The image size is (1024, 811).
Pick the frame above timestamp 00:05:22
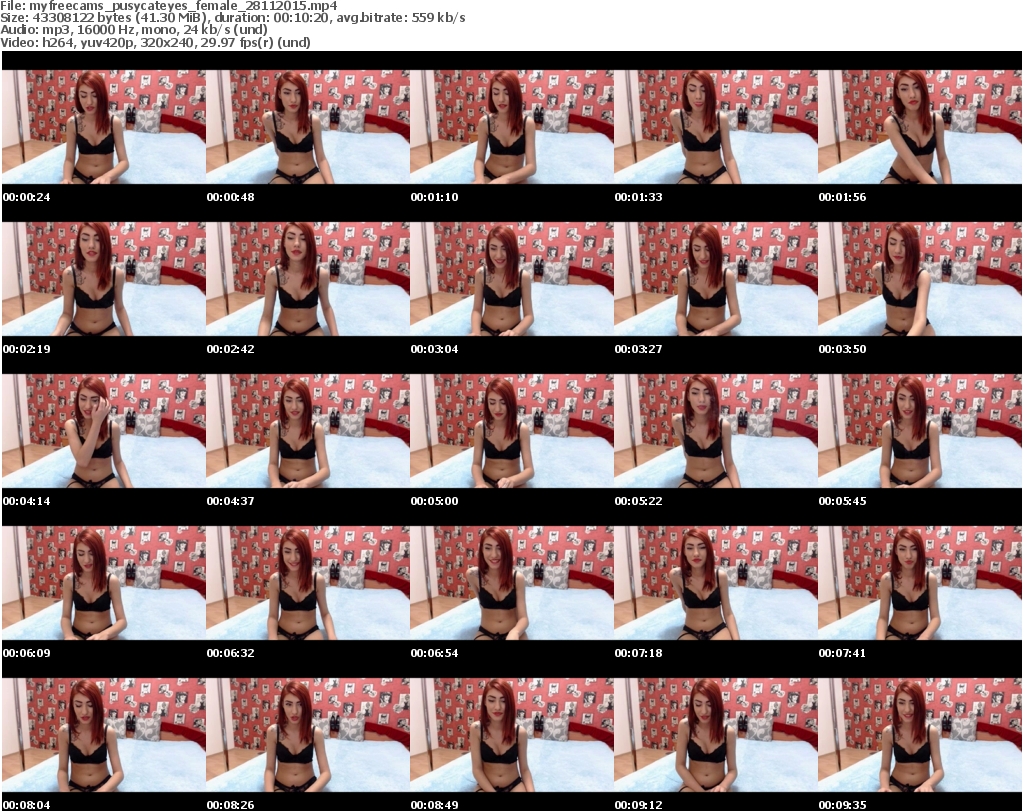716,431
